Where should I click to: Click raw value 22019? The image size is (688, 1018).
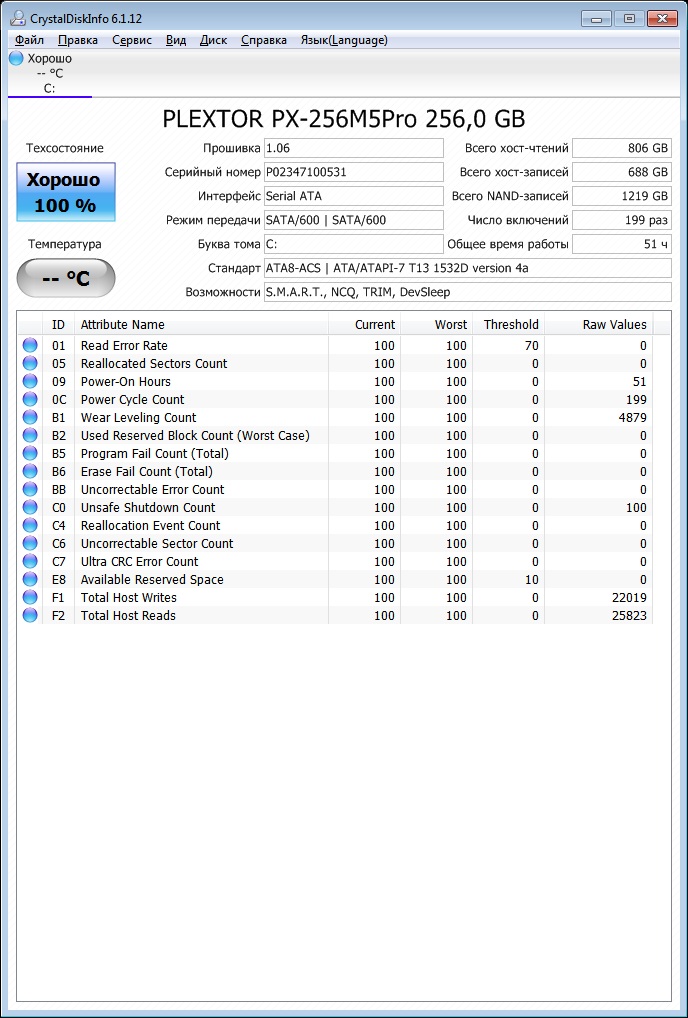[x=629, y=597]
